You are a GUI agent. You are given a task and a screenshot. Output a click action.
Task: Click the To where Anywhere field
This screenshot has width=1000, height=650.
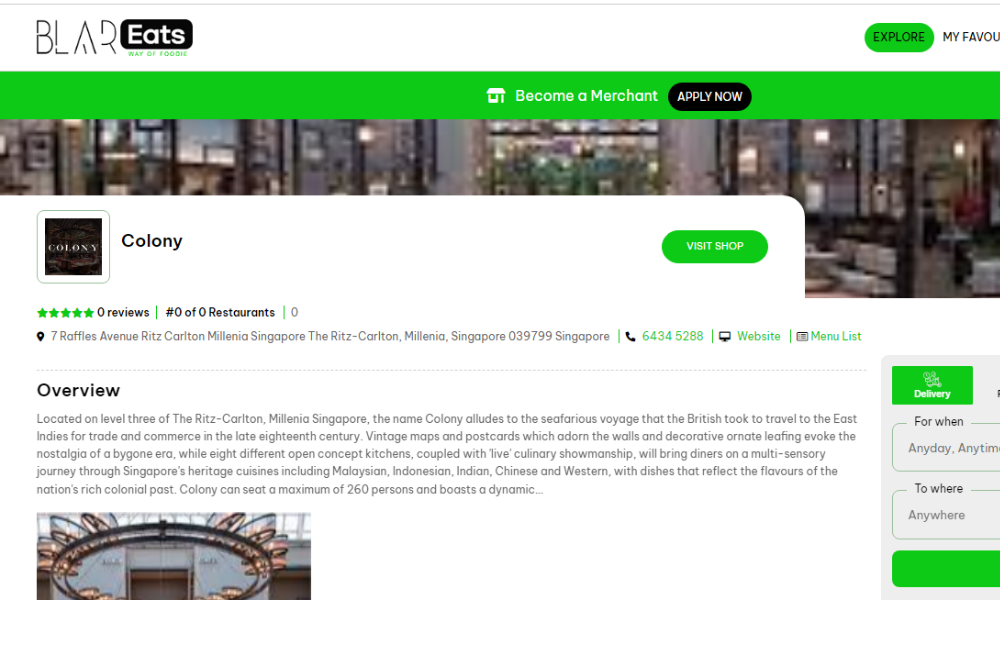click(946, 514)
